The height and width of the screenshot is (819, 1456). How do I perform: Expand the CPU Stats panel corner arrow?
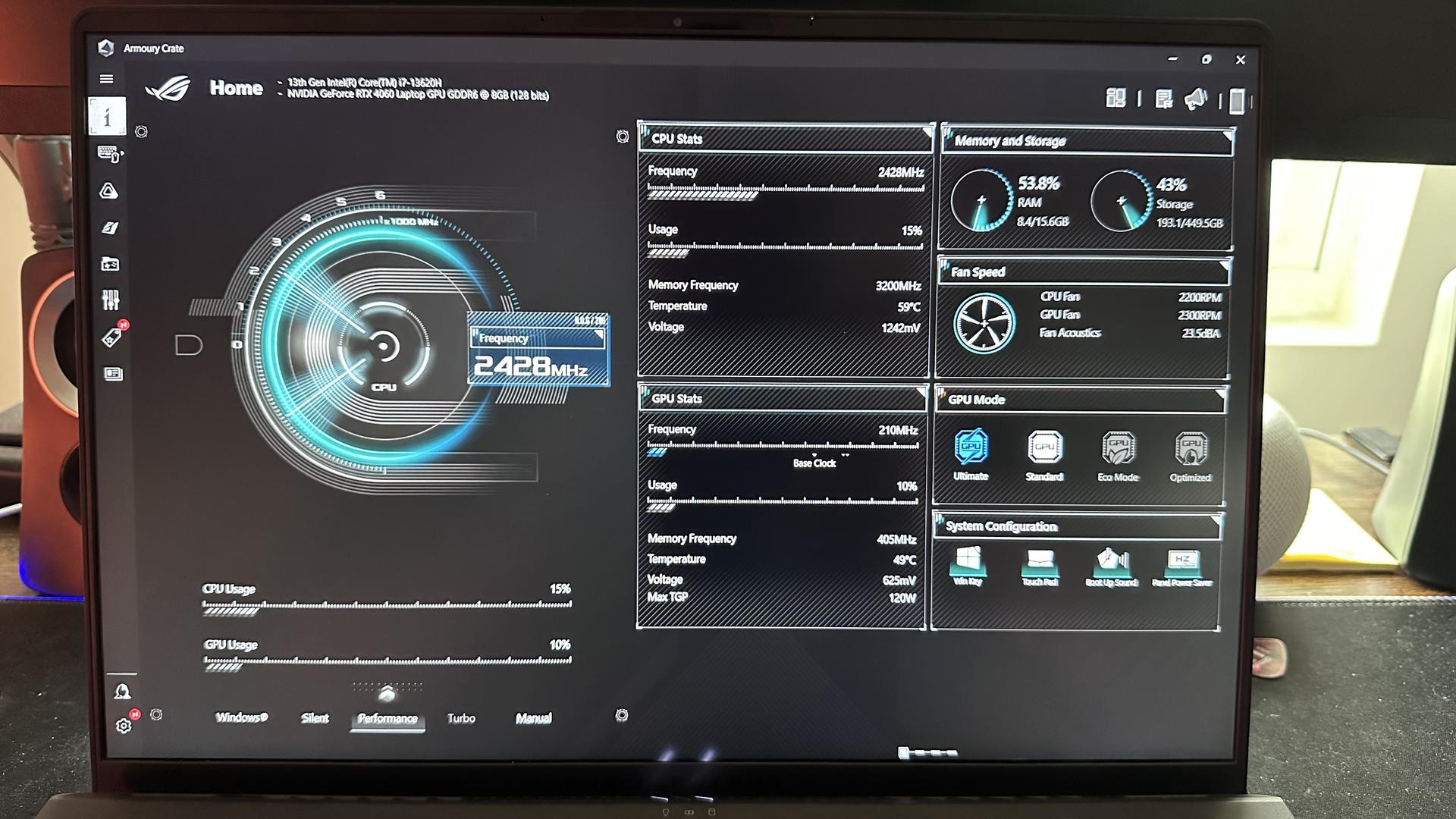click(x=927, y=133)
